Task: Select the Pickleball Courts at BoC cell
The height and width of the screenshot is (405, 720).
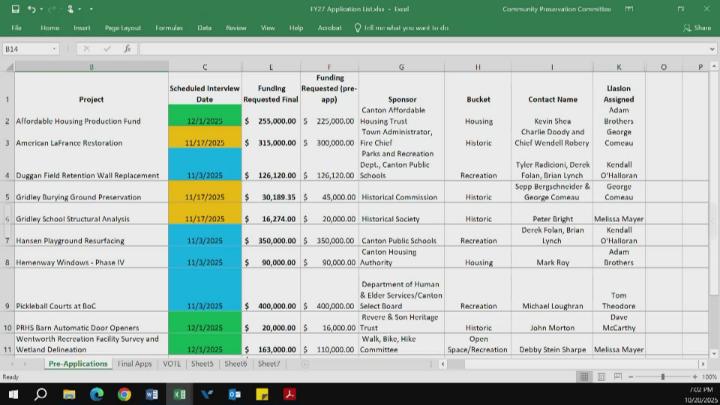Action: [91, 306]
